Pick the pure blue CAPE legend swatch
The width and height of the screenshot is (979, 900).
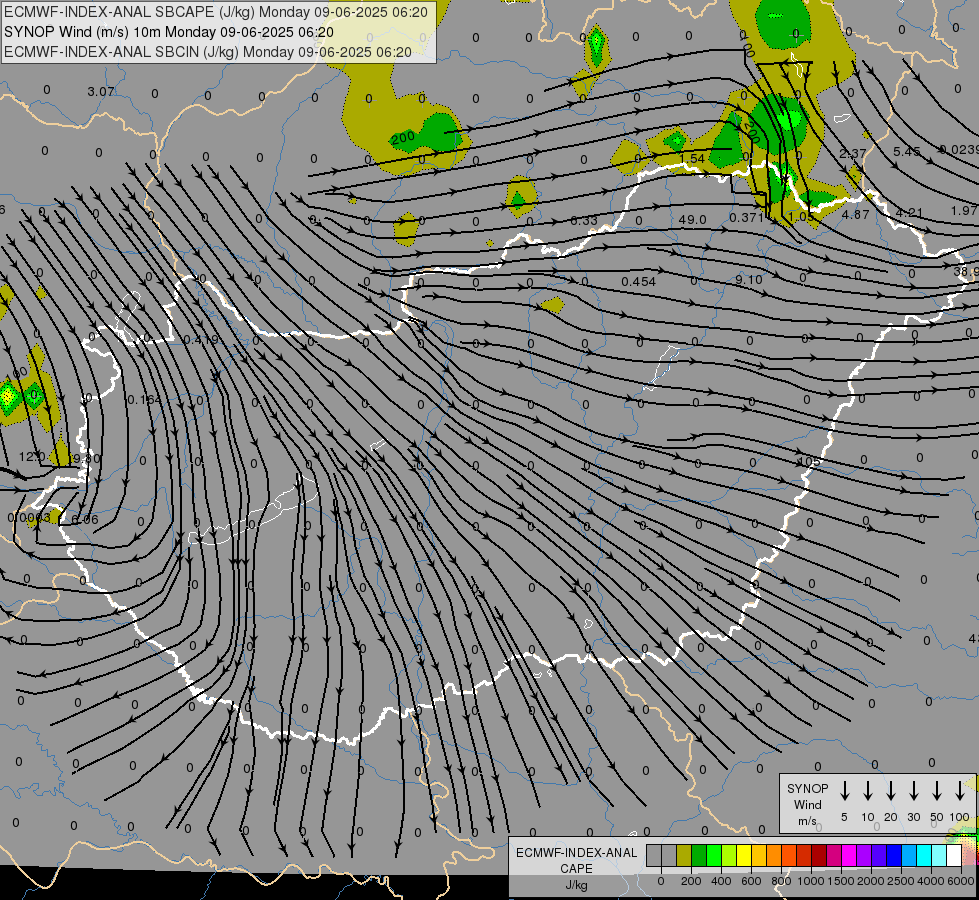(893, 855)
